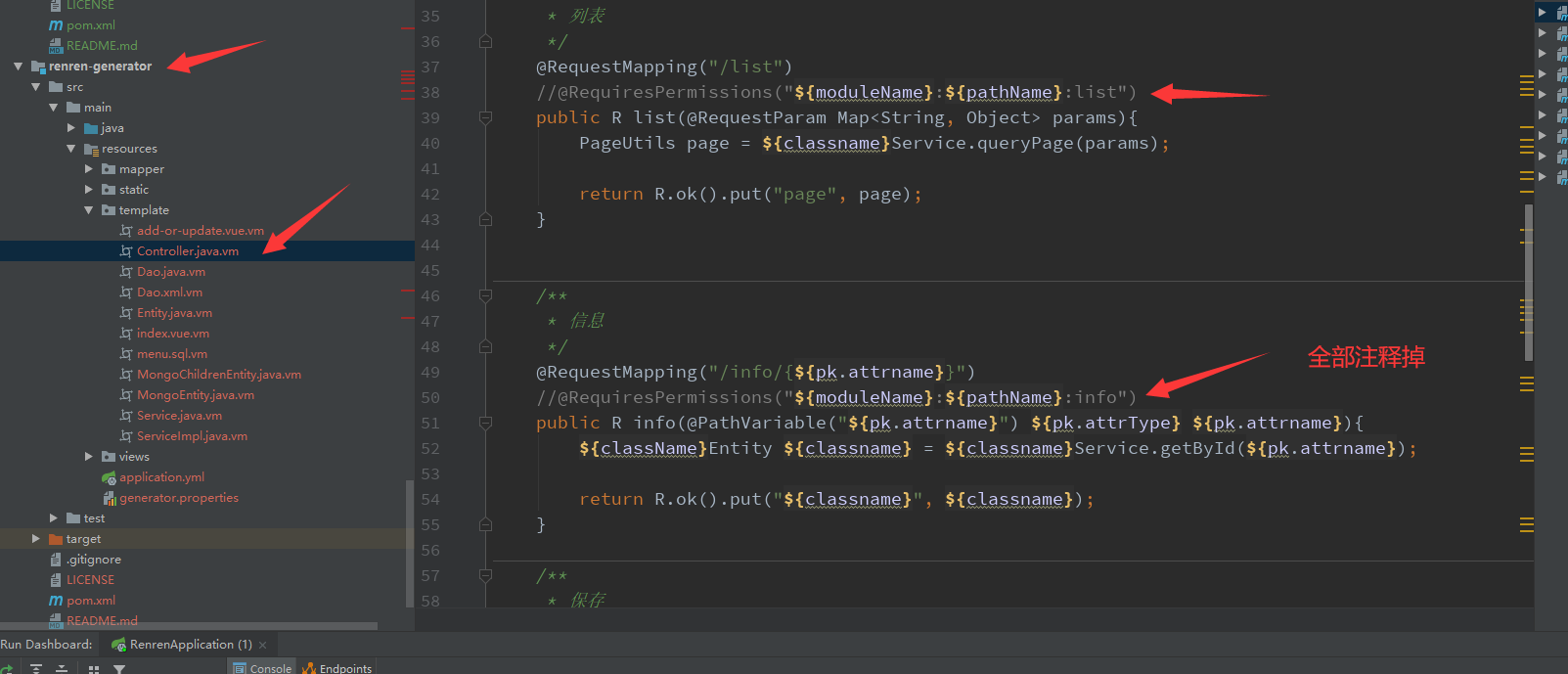Expand the java folder node
This screenshot has width=1568, height=674.
(x=71, y=128)
